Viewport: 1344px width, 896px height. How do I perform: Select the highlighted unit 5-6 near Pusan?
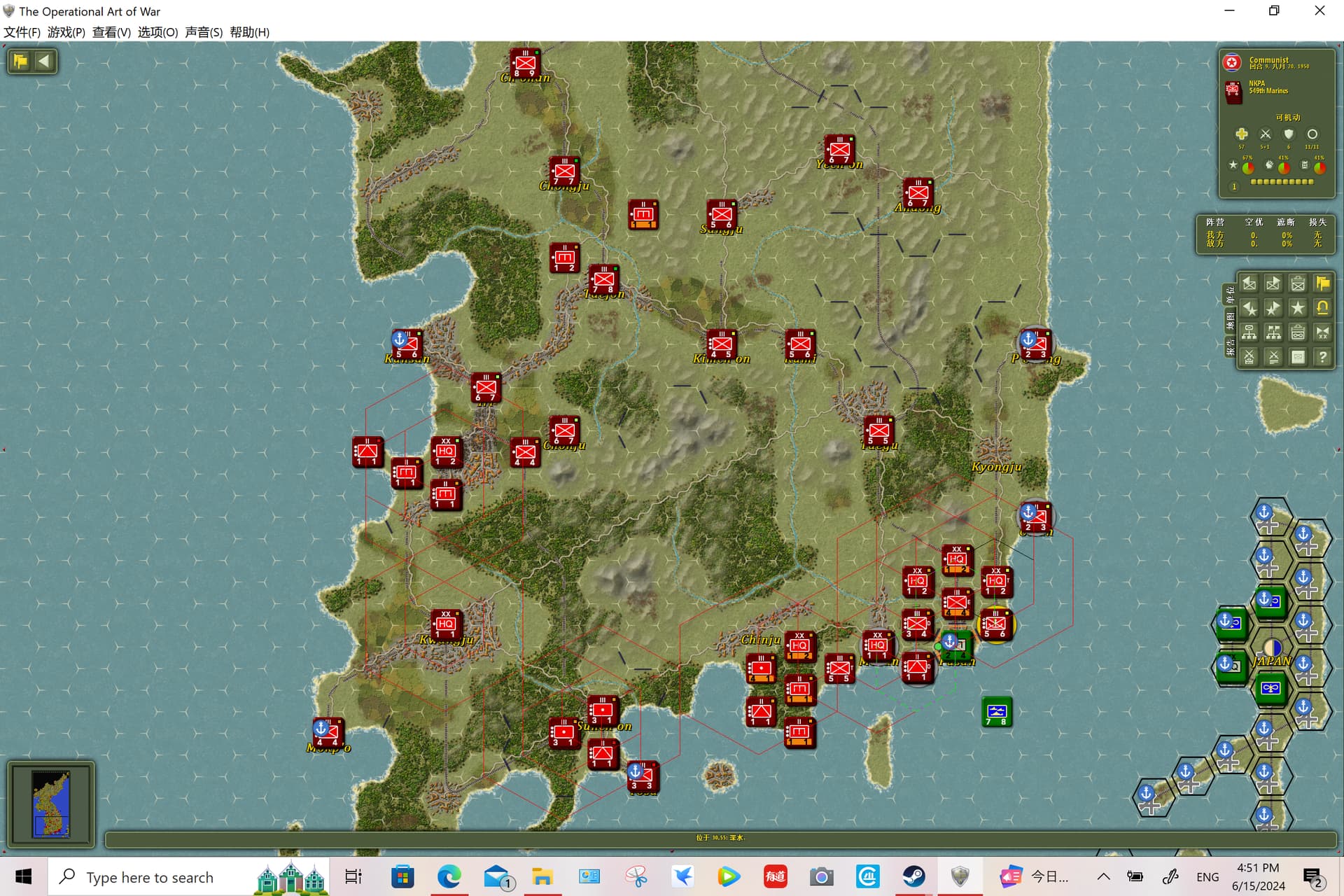(996, 624)
